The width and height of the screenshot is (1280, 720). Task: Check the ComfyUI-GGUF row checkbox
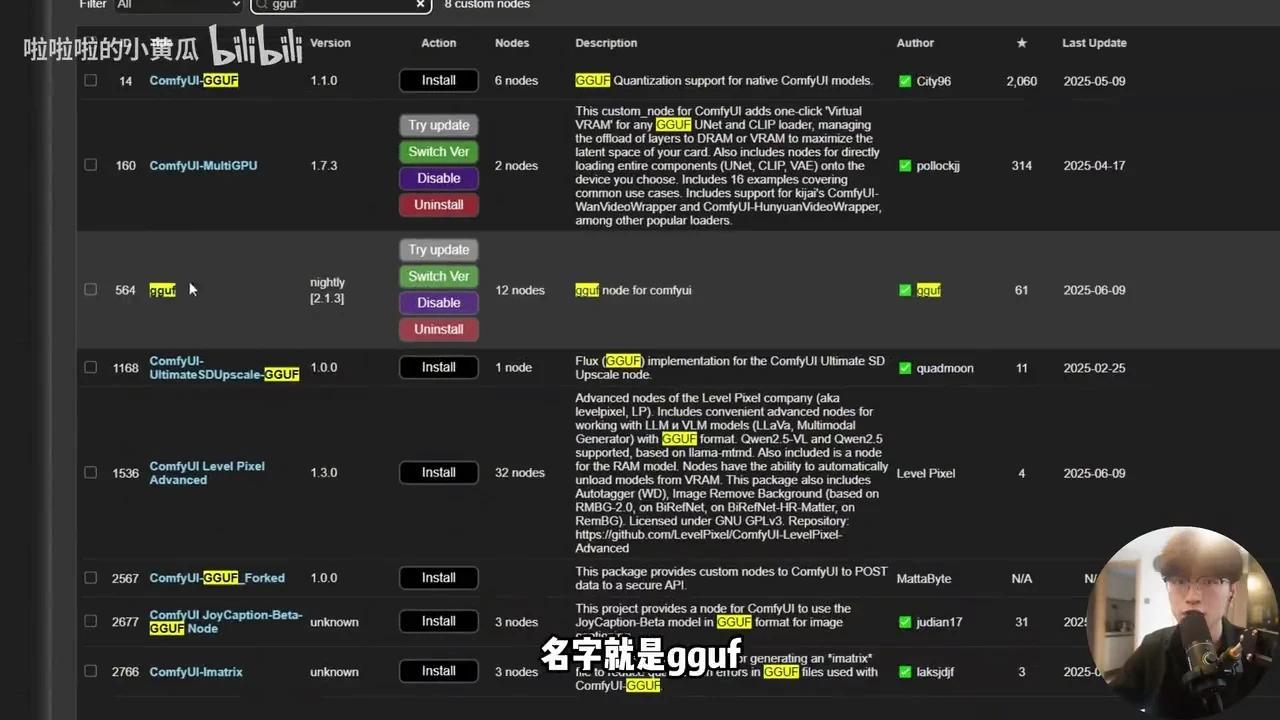[90, 81]
